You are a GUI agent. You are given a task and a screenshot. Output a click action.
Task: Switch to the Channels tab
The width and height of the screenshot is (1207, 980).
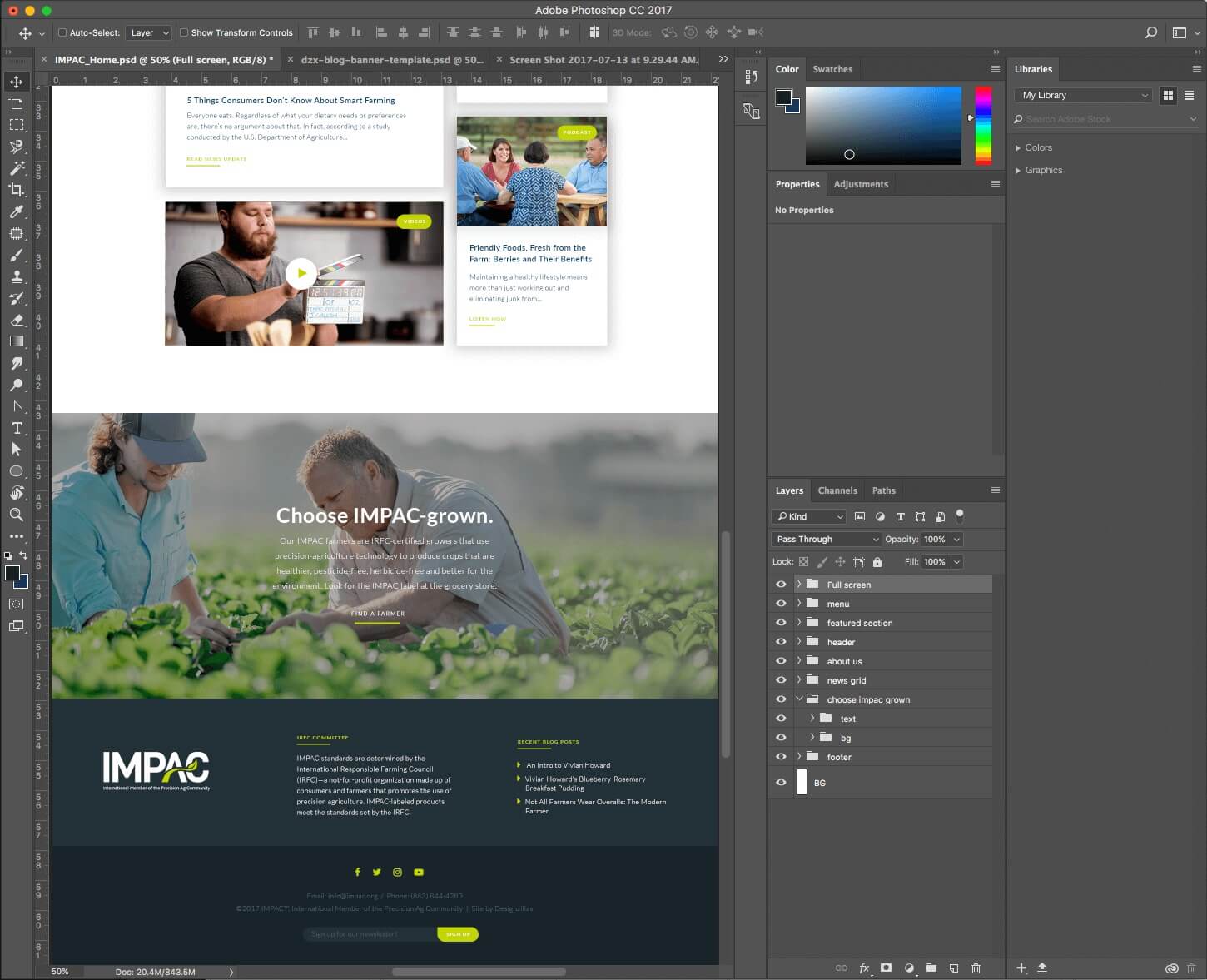click(x=837, y=491)
